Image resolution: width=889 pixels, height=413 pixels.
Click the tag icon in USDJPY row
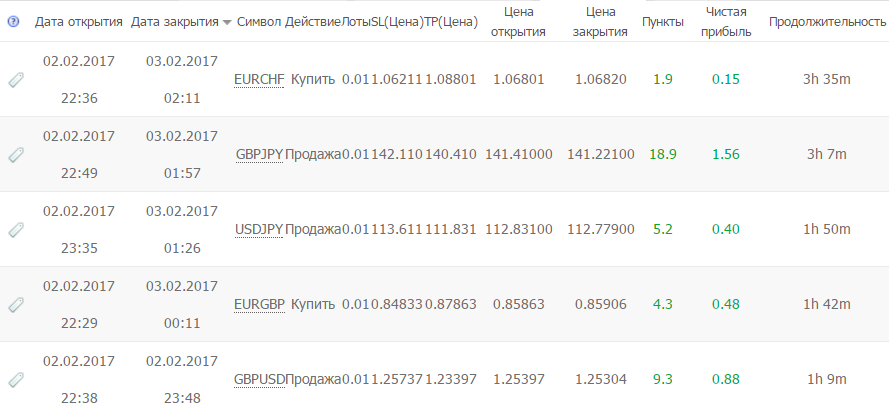point(16,229)
